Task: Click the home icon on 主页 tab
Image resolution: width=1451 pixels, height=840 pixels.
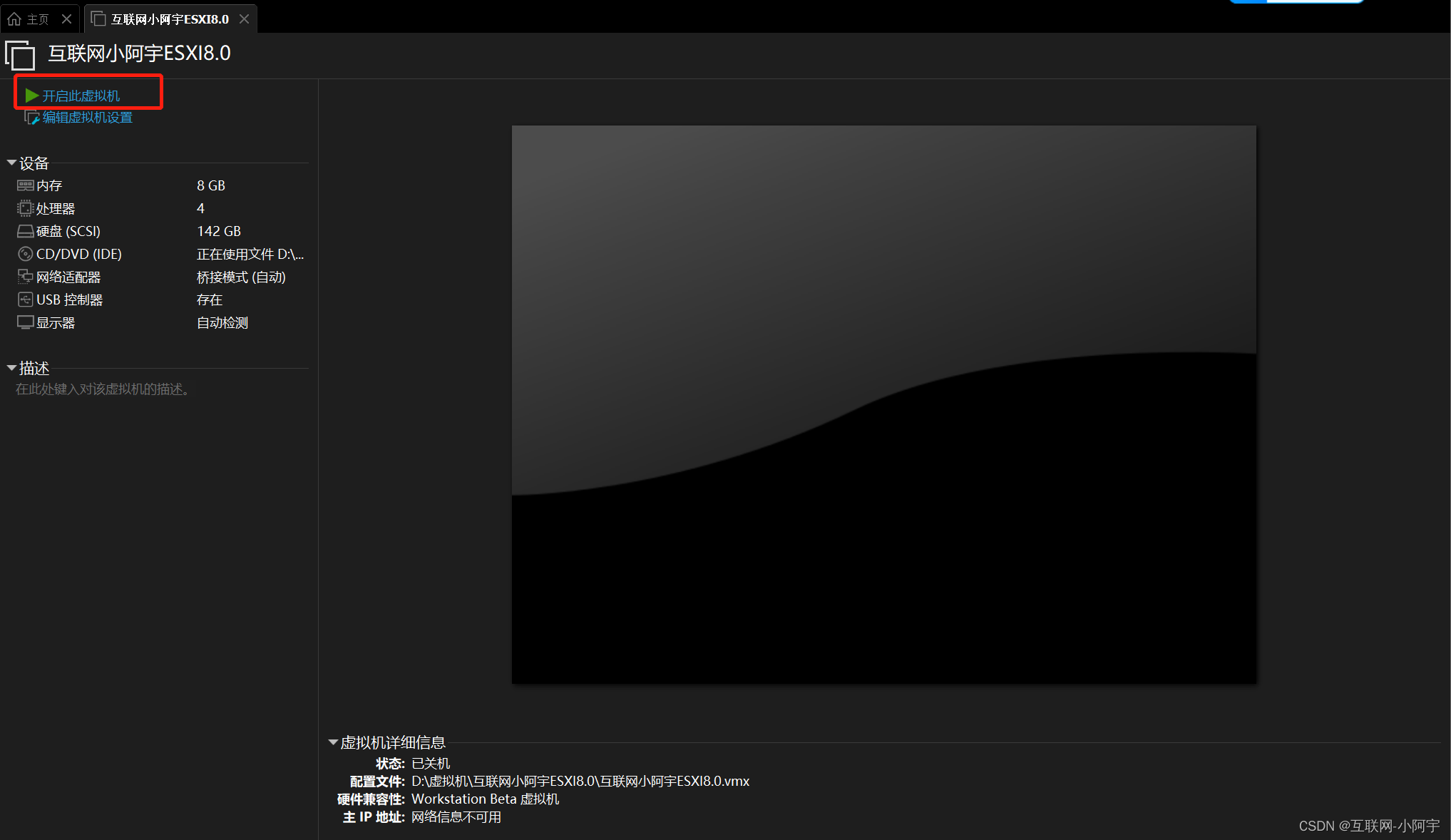Action: pyautogui.click(x=15, y=19)
